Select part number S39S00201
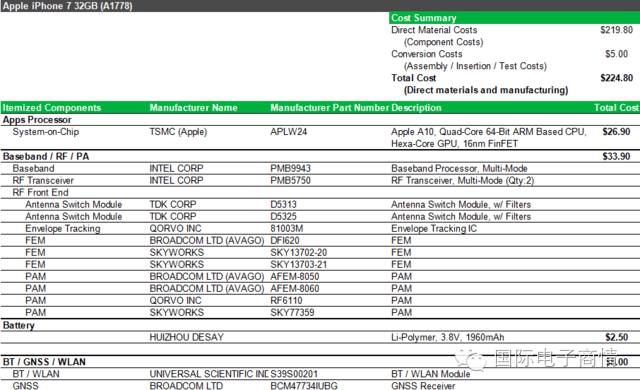The image size is (640, 390). [x=294, y=374]
